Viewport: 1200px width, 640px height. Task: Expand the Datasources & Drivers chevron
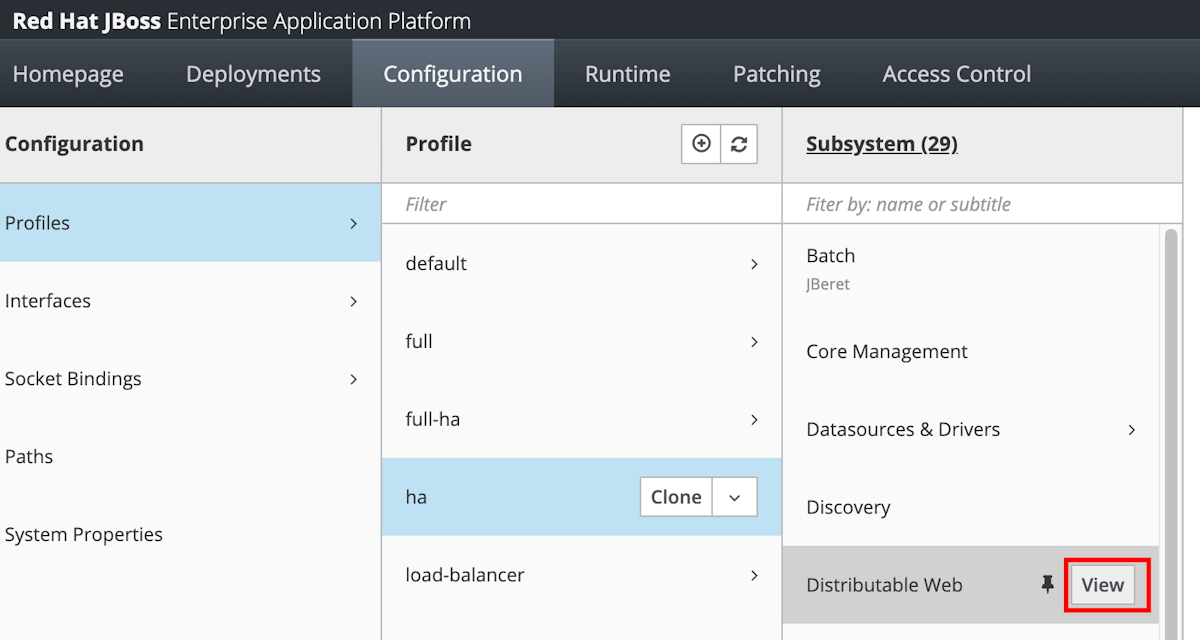pos(1132,430)
